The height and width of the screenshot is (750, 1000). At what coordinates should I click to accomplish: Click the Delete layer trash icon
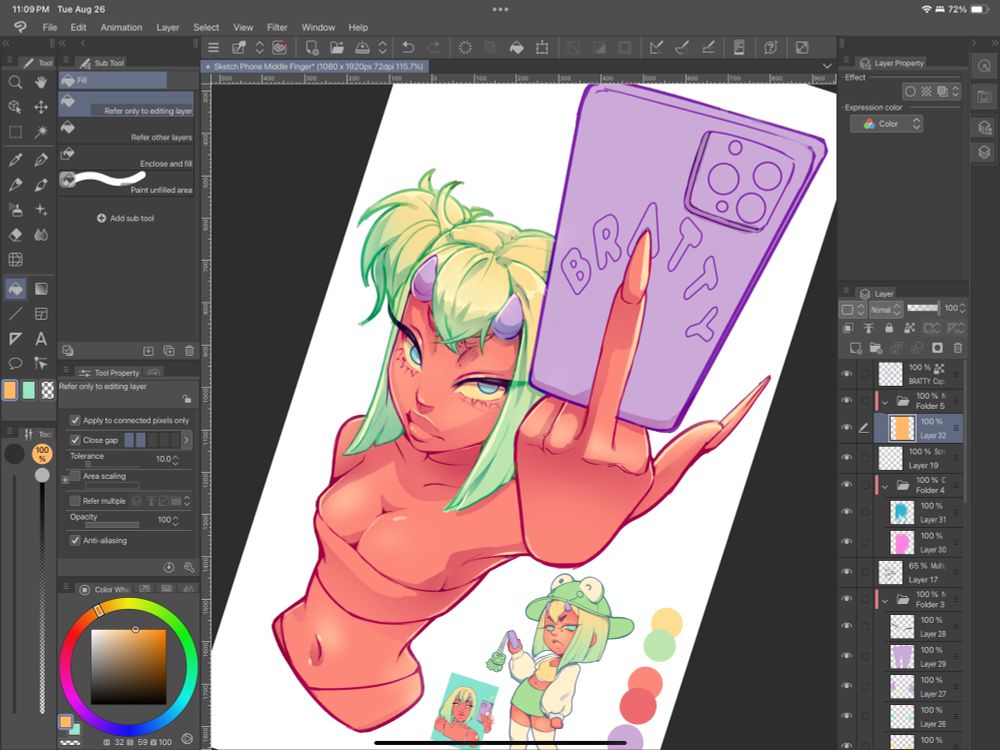click(x=957, y=348)
